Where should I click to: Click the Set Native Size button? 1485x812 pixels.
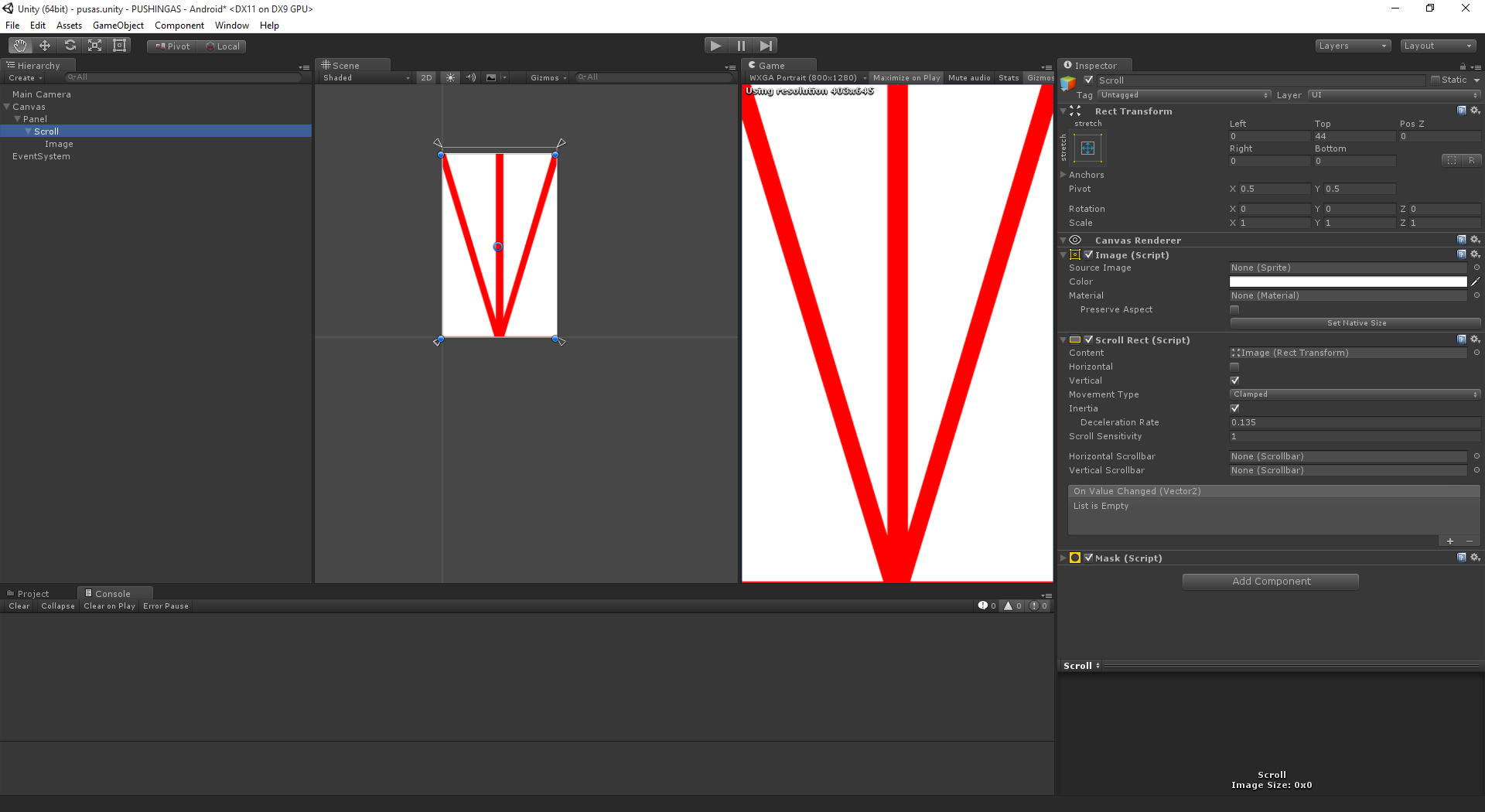click(1355, 323)
